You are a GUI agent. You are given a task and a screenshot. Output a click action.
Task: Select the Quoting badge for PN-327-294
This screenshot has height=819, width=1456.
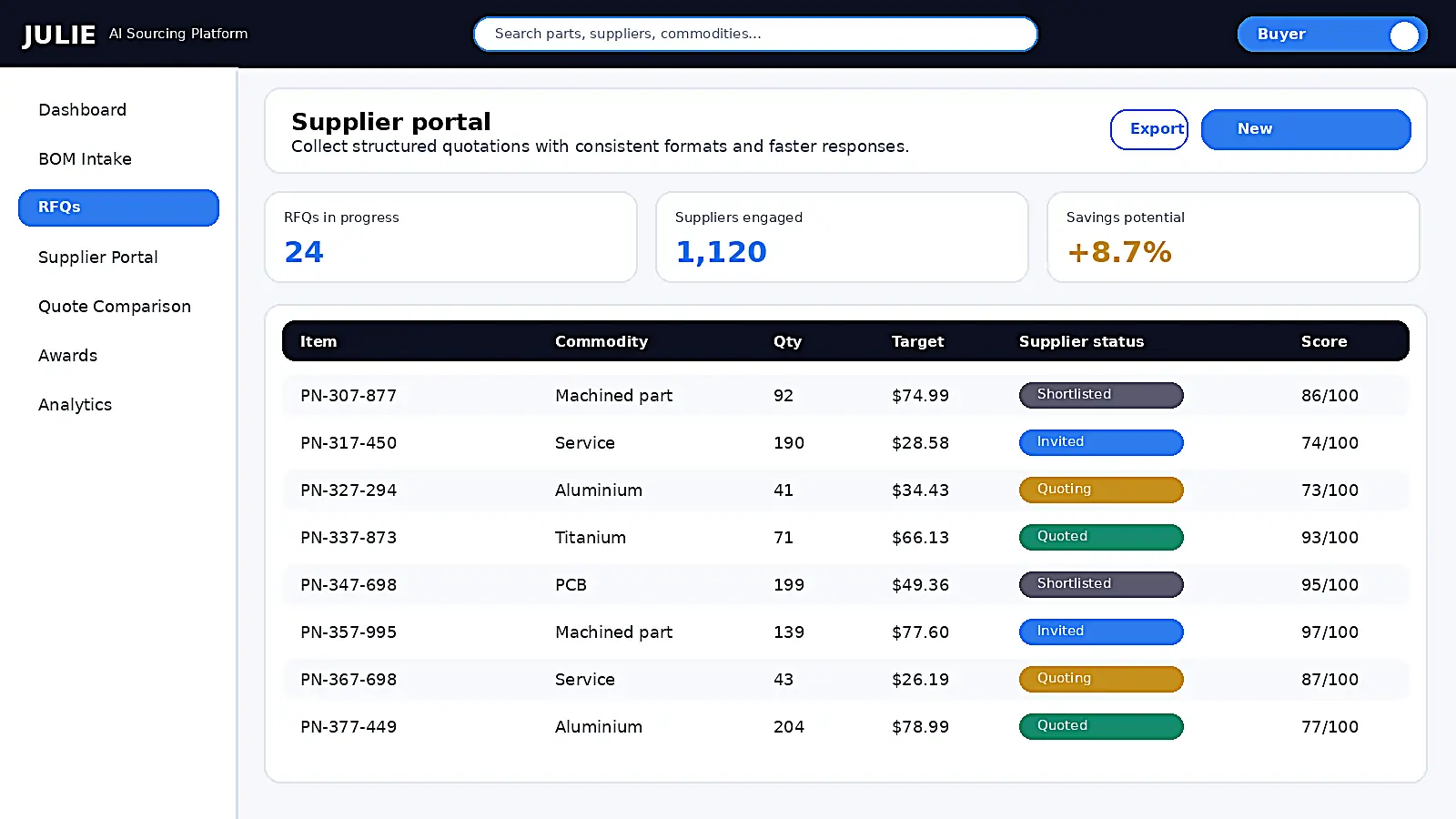click(x=1100, y=490)
